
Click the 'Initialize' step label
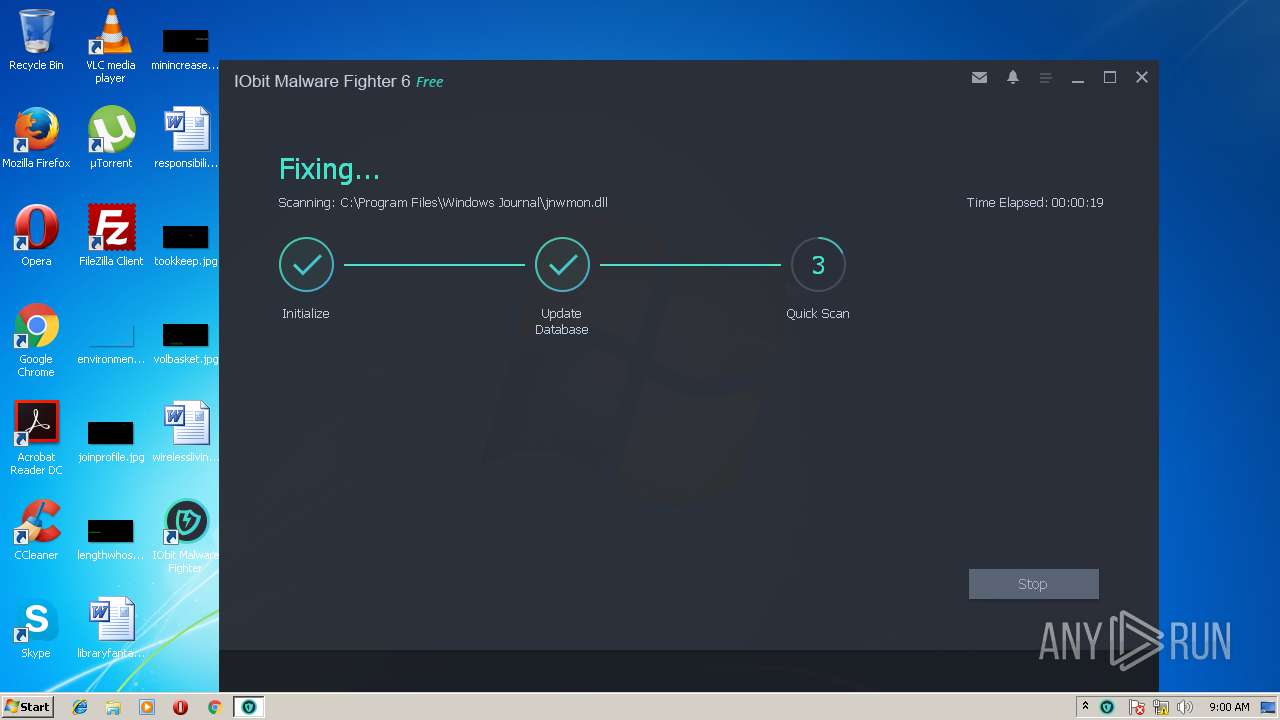[x=306, y=314]
